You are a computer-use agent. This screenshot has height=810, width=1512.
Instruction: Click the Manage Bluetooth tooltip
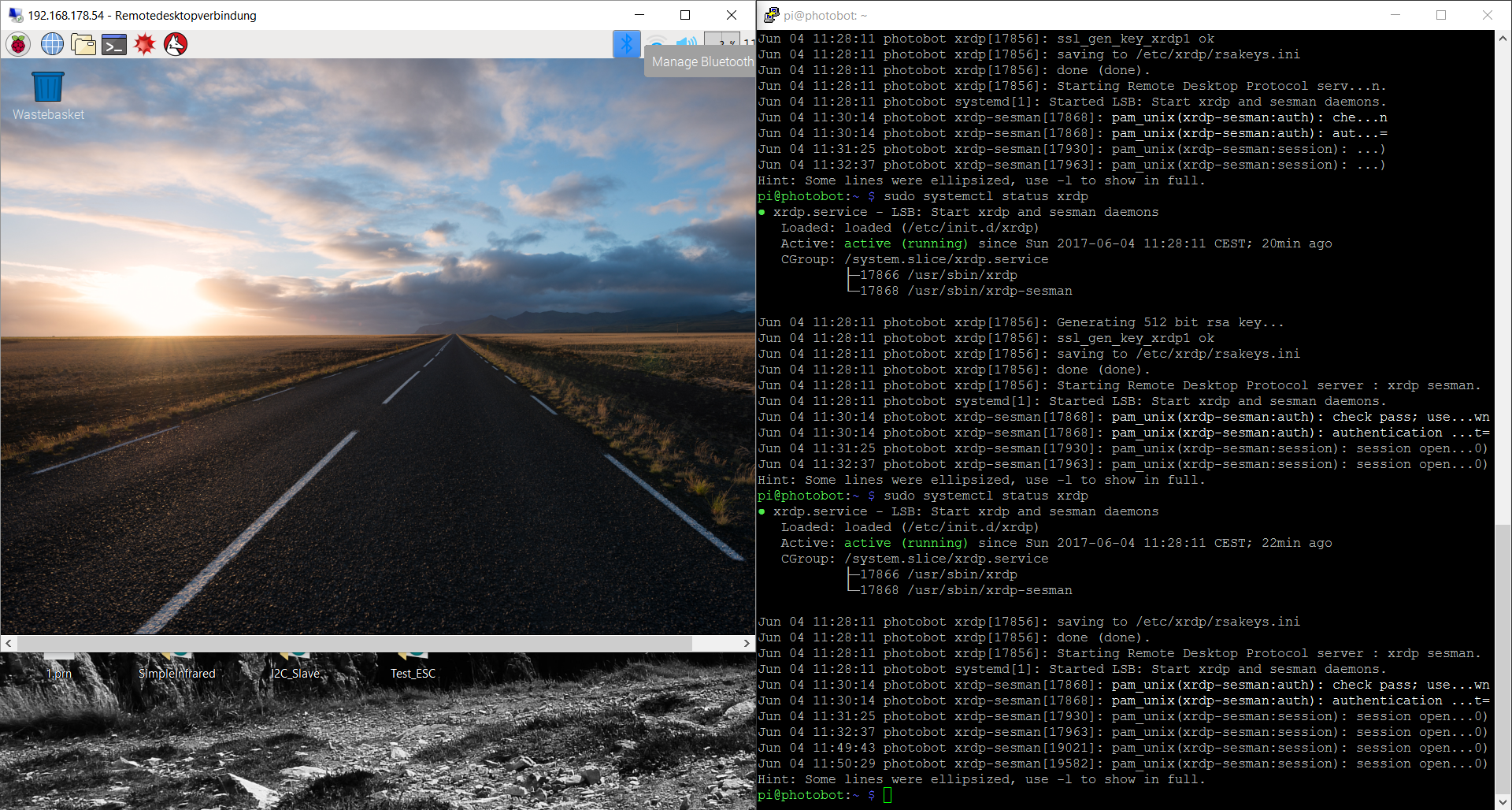(700, 61)
